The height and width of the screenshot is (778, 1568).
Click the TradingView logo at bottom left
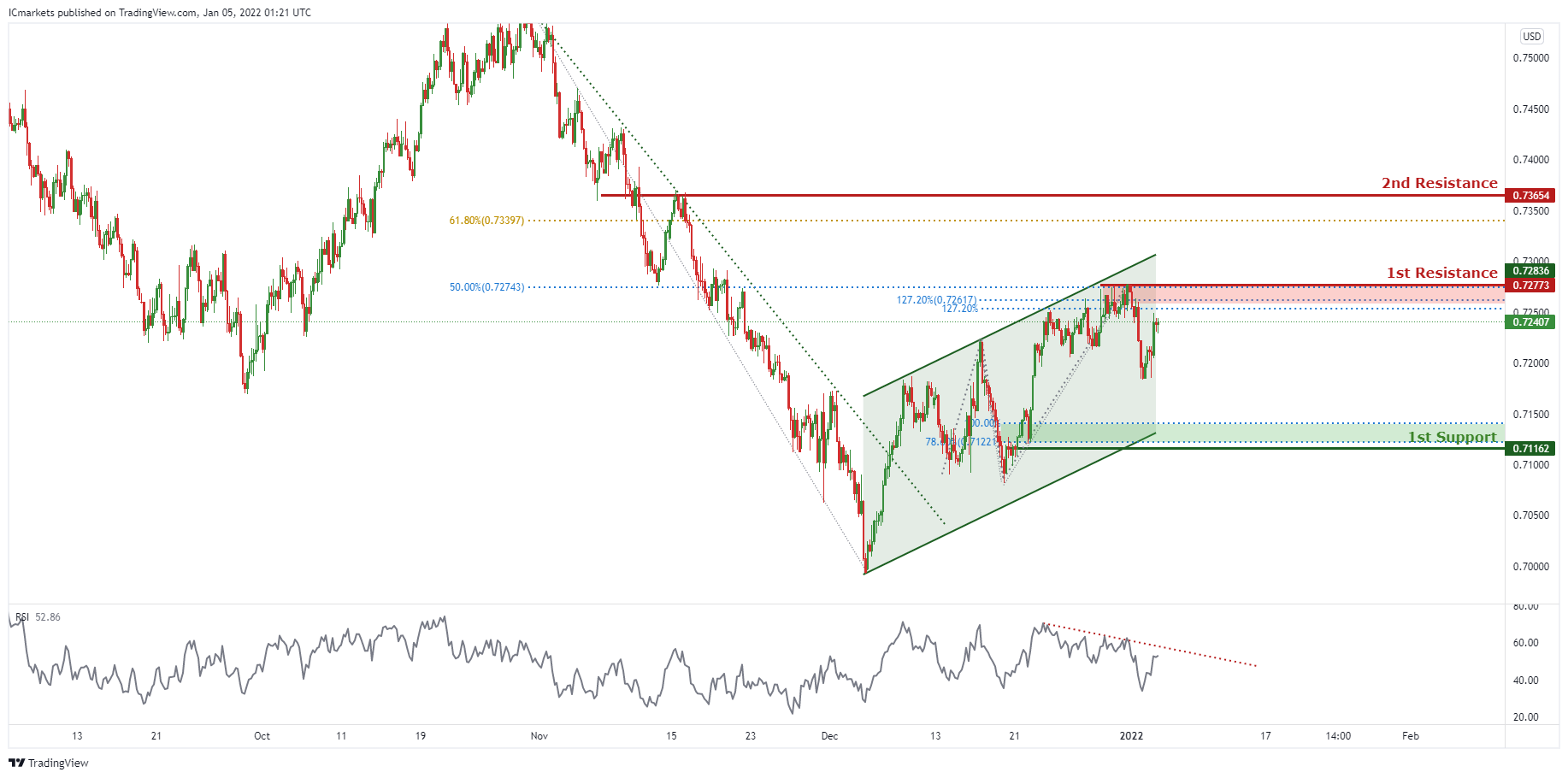point(49,763)
